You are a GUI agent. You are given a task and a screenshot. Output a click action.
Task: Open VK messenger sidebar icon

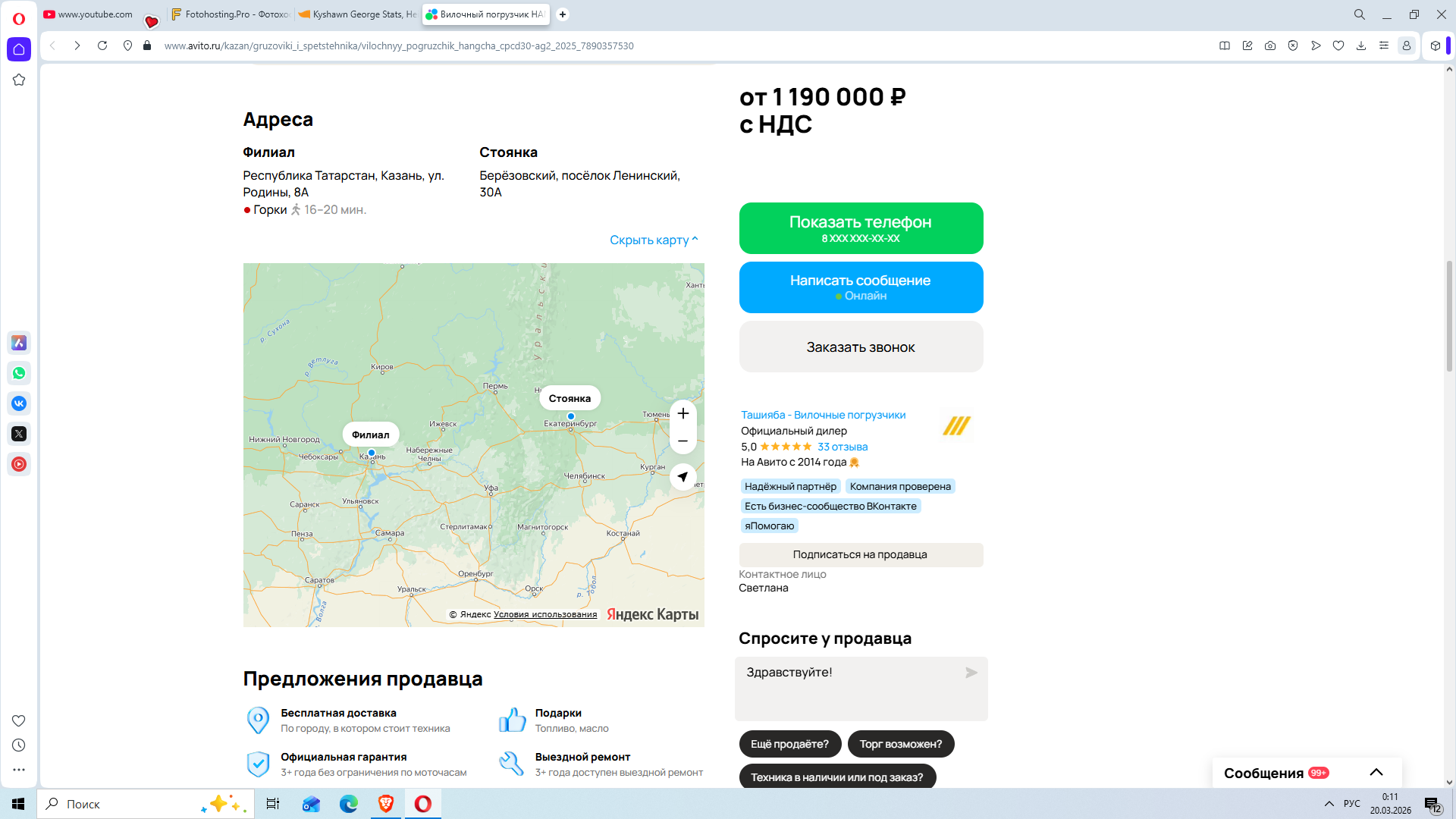click(19, 403)
